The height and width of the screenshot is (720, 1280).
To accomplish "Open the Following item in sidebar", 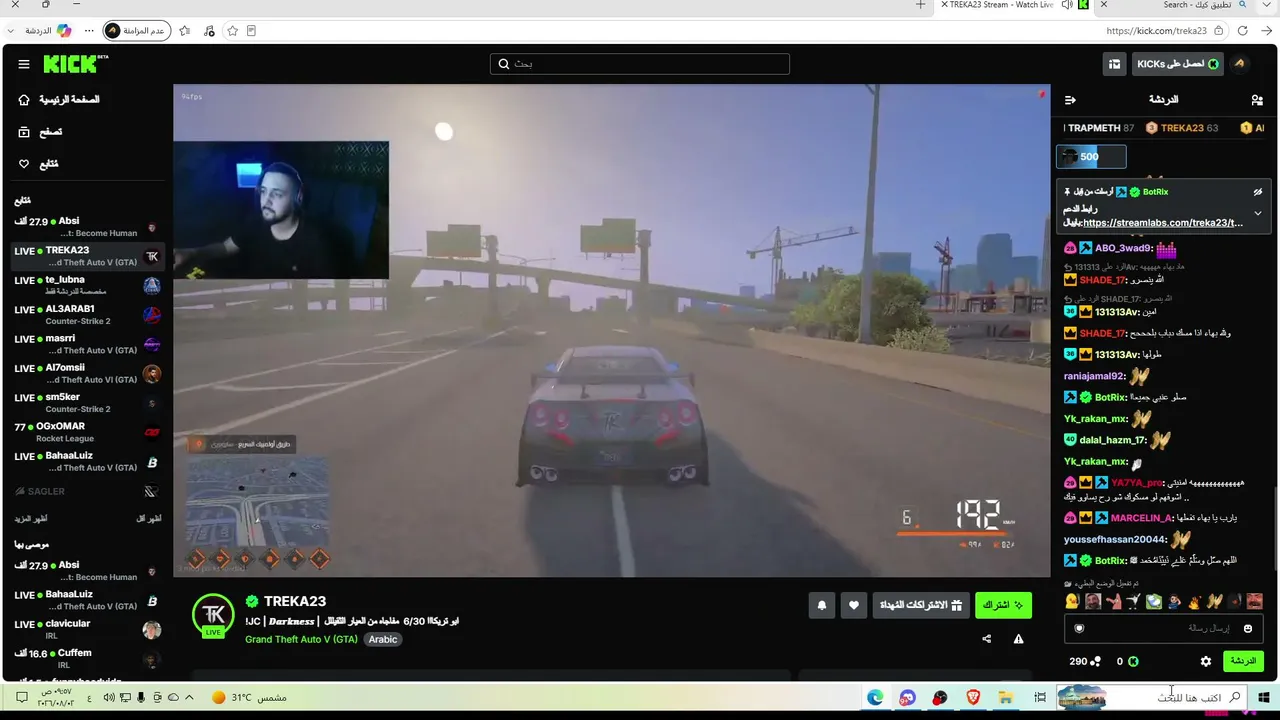I will point(39,164).
